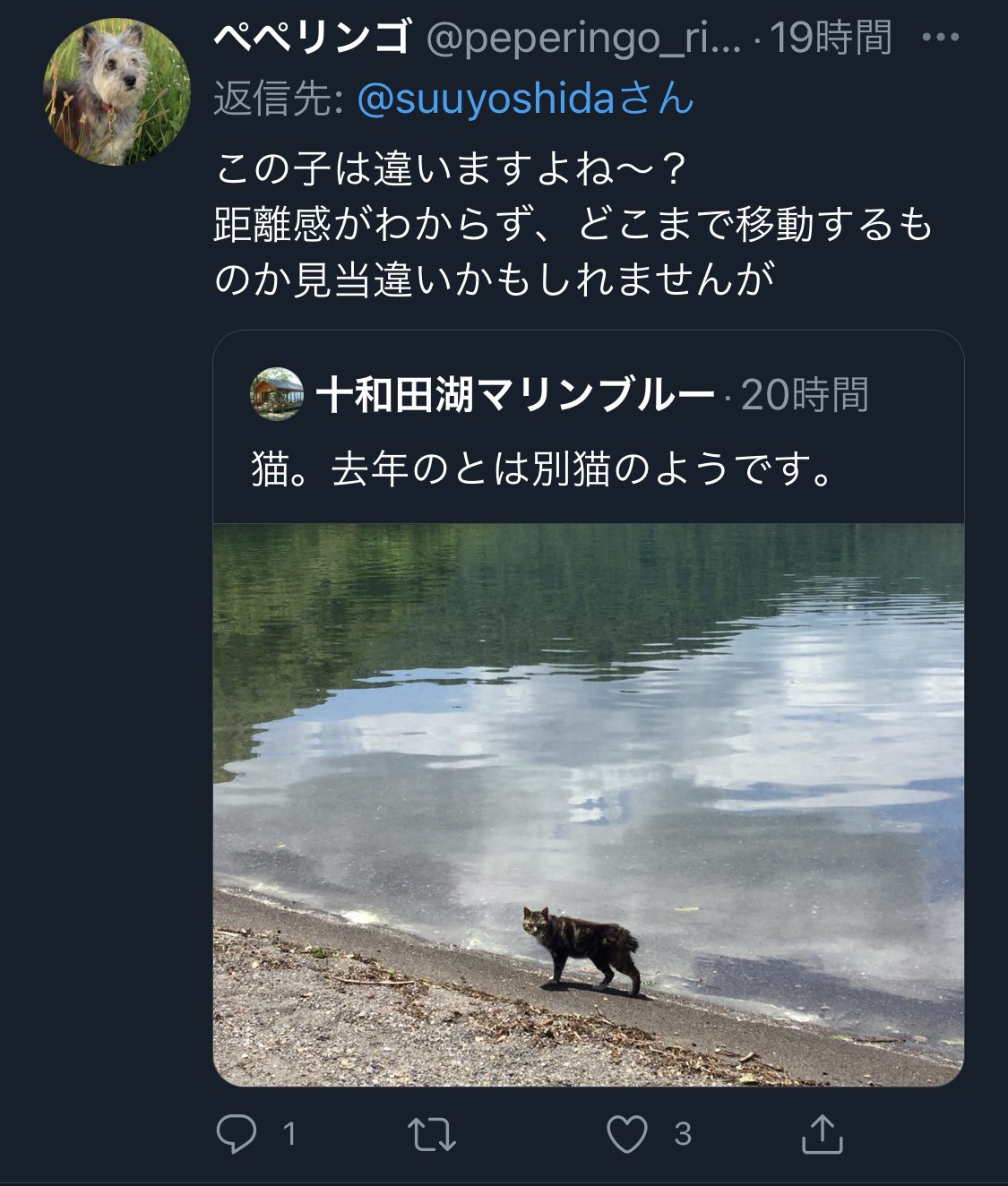This screenshot has width=1008, height=1186.
Task: Tap the reply count number 1
Action: point(289,1134)
